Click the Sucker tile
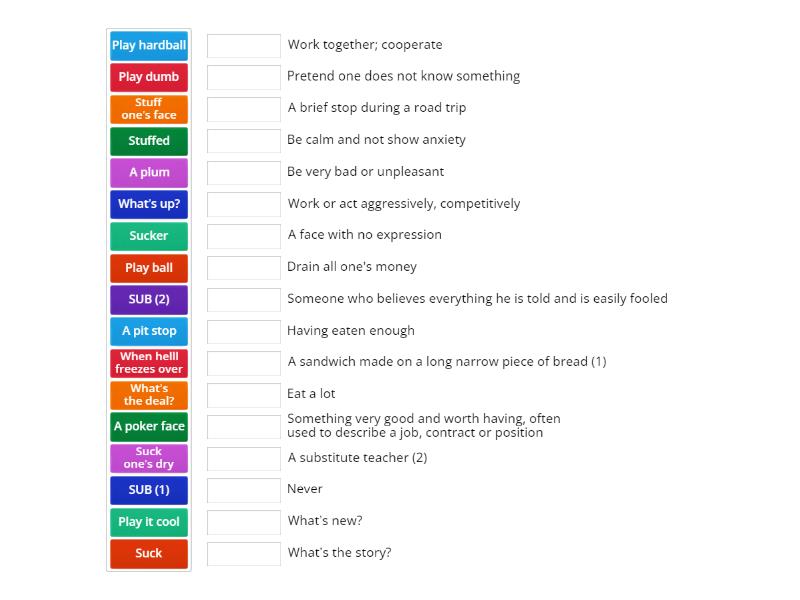This screenshot has height=600, width=800. (148, 236)
